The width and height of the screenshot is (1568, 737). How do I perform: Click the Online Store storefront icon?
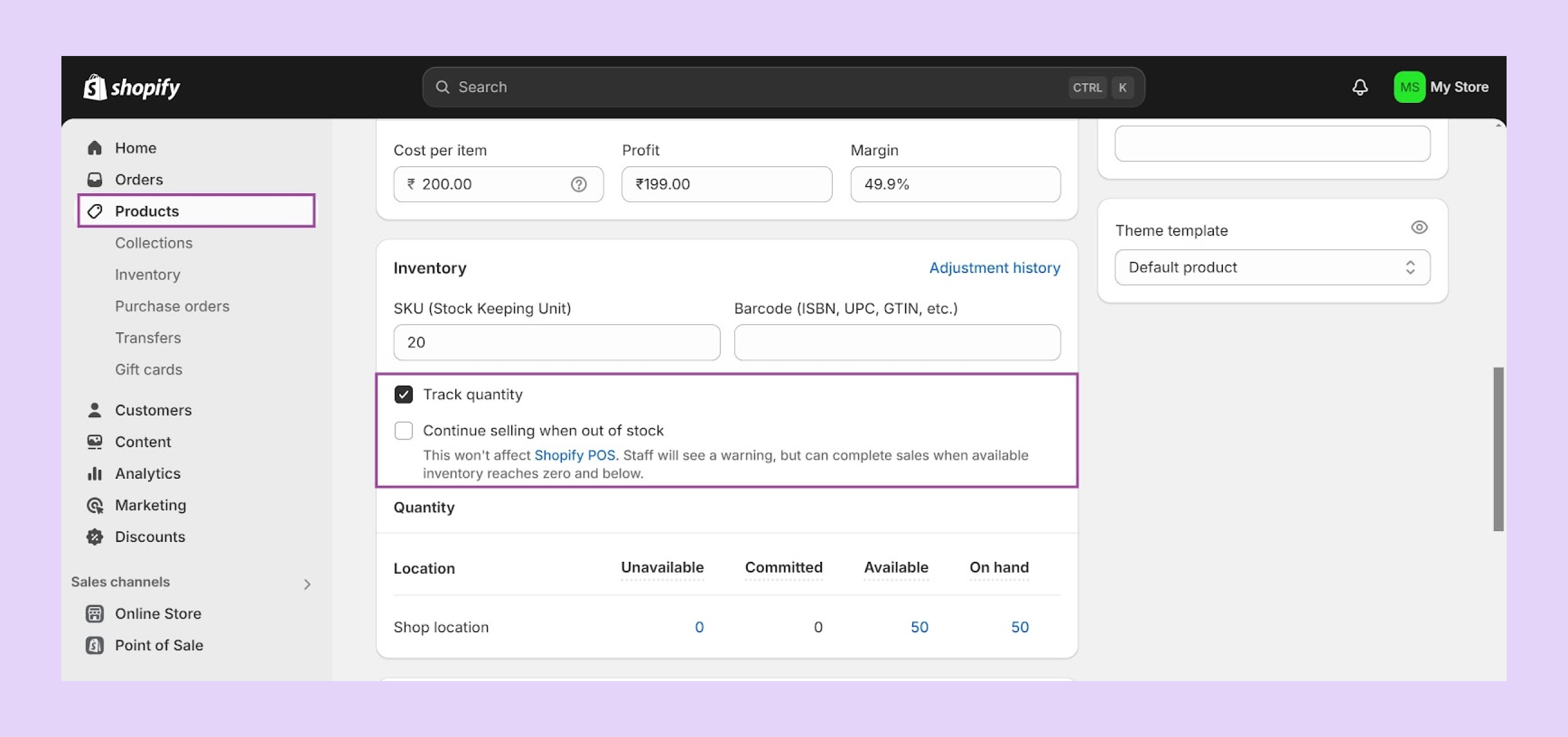pyautogui.click(x=95, y=614)
